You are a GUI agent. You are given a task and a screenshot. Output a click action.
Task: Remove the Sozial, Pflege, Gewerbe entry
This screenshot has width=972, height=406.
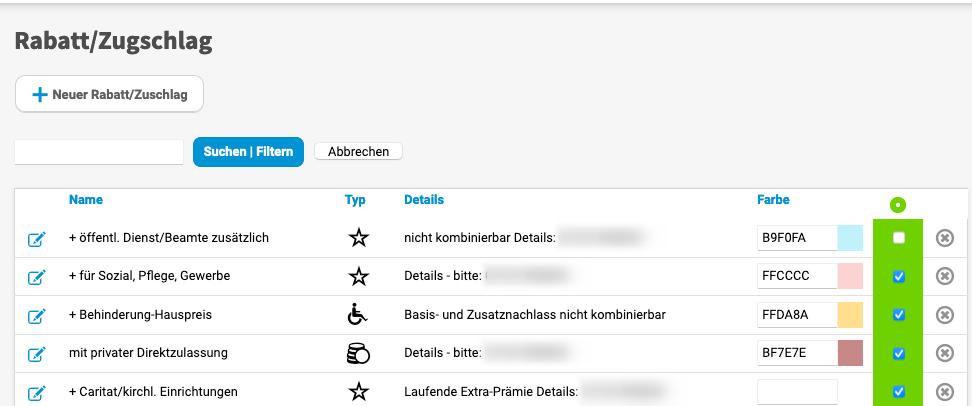pyautogui.click(x=944, y=276)
